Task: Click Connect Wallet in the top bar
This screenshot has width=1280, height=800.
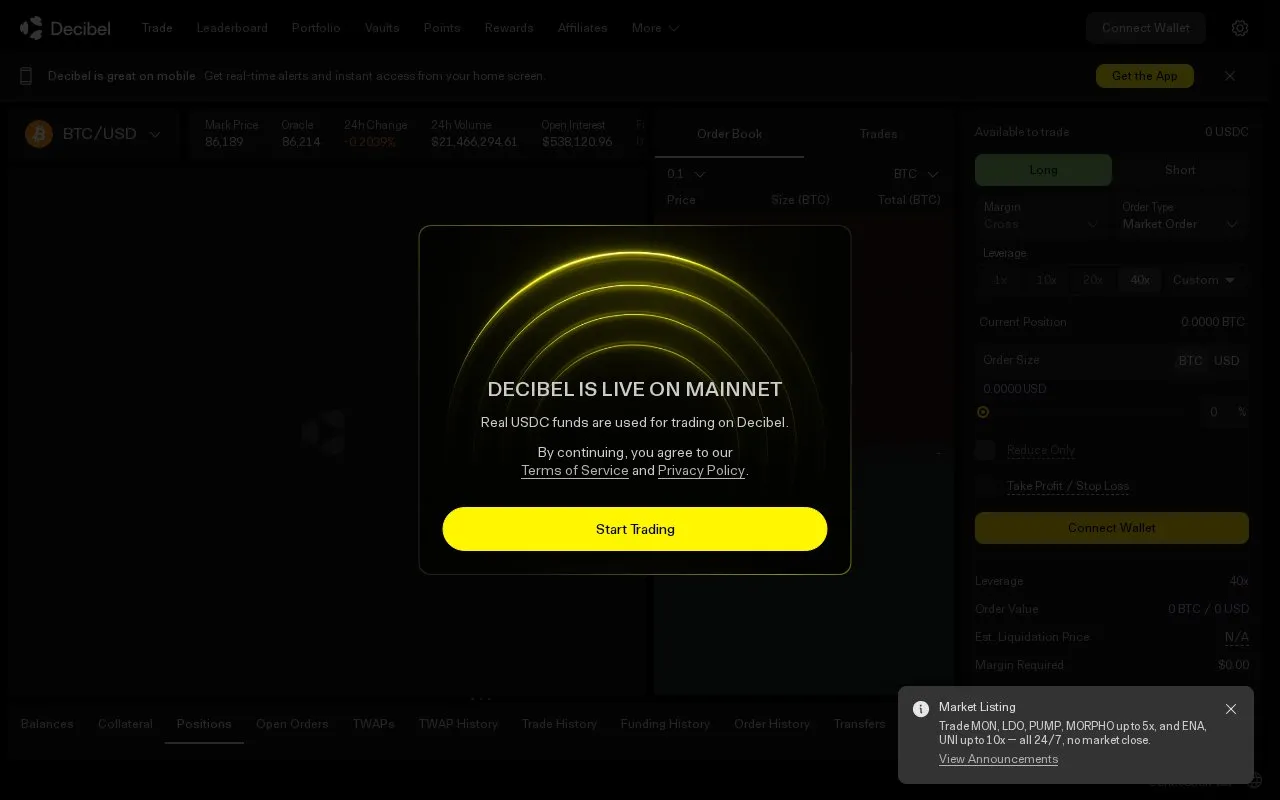Action: point(1146,28)
